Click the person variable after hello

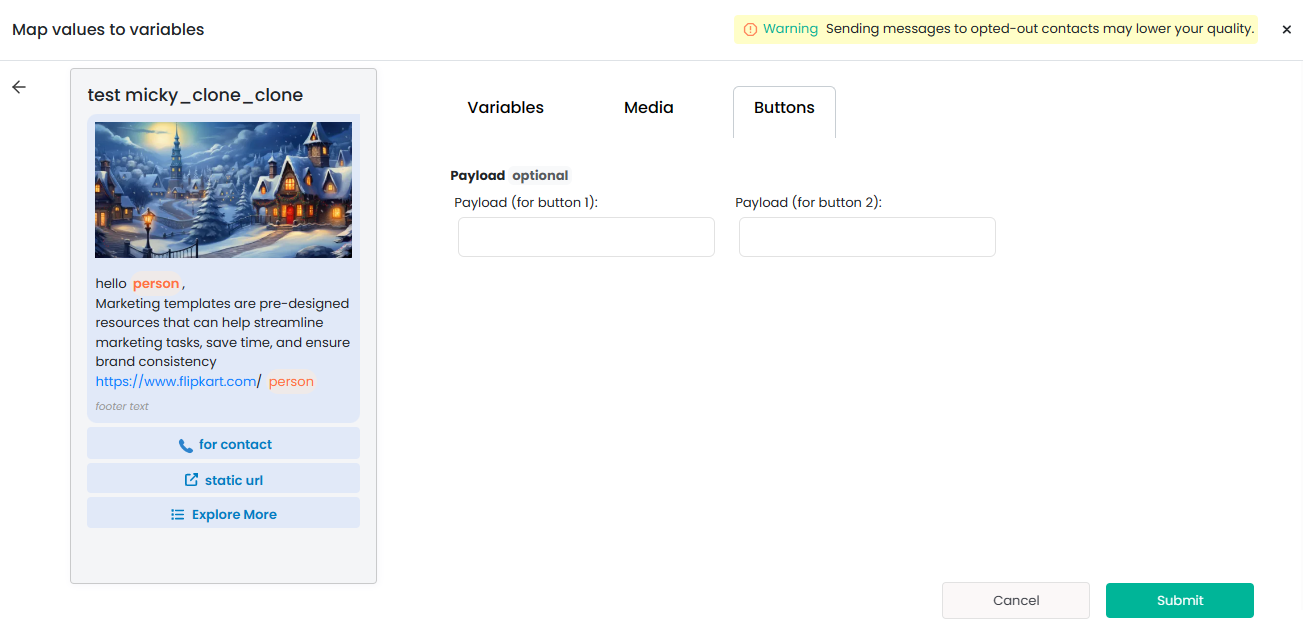point(156,284)
